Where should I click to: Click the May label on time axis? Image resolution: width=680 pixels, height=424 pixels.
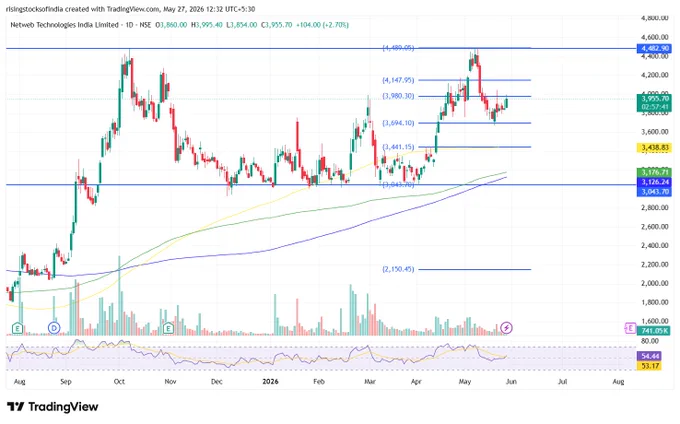[x=465, y=382]
